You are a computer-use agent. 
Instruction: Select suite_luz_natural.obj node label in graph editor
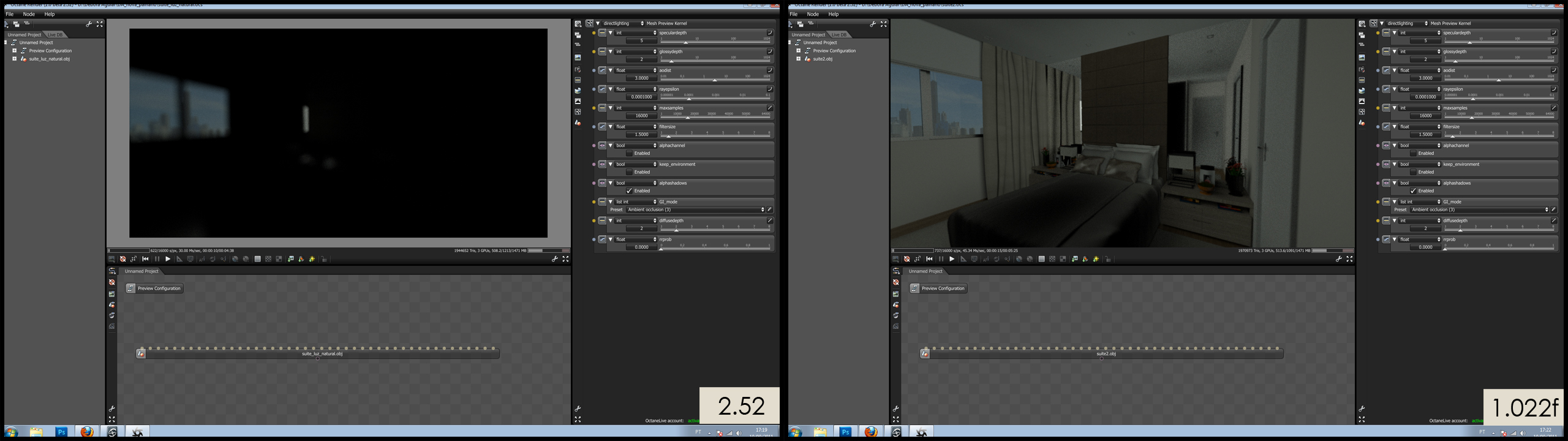(x=322, y=354)
